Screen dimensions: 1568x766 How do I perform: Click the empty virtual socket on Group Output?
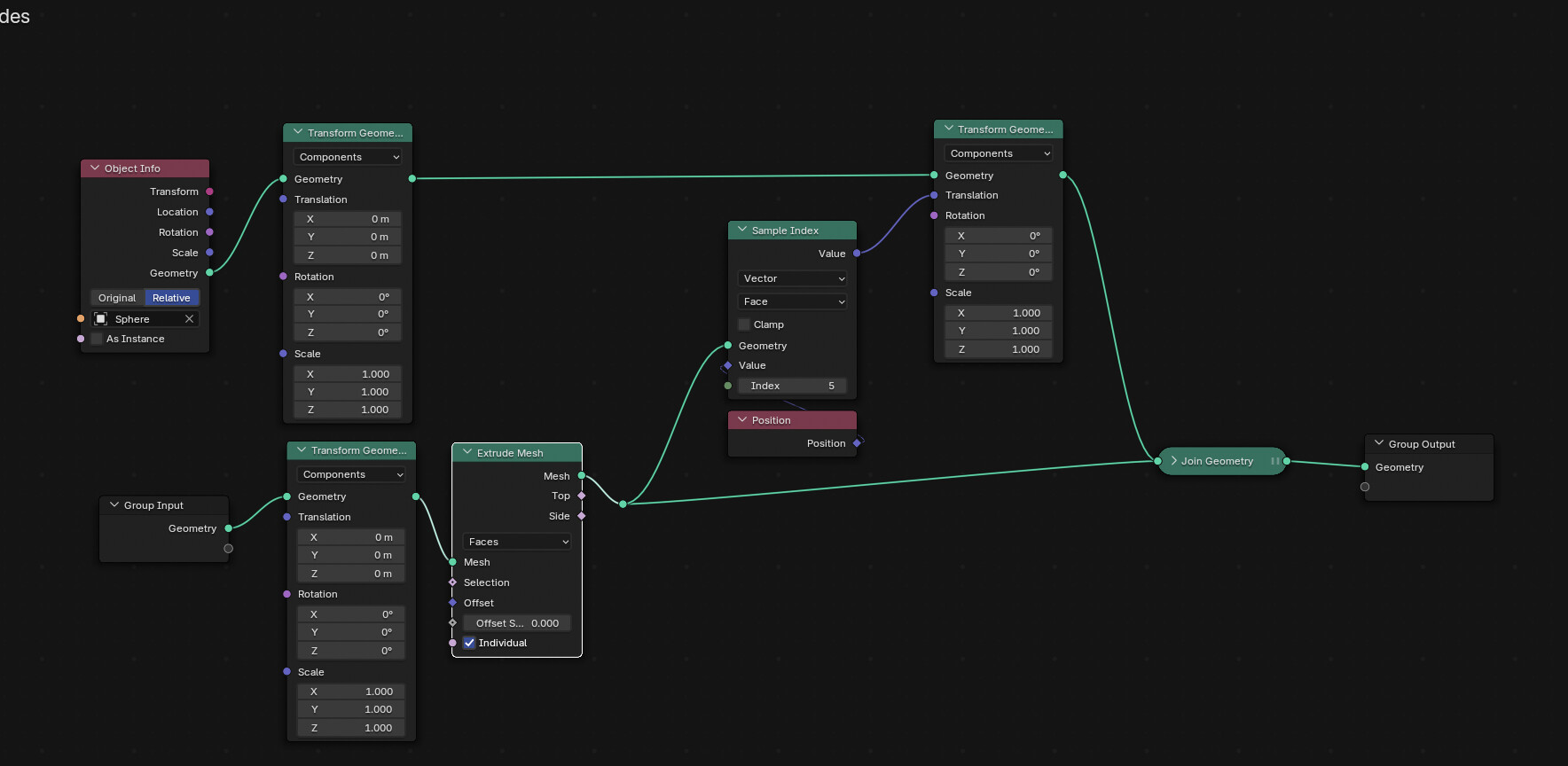coord(1365,487)
